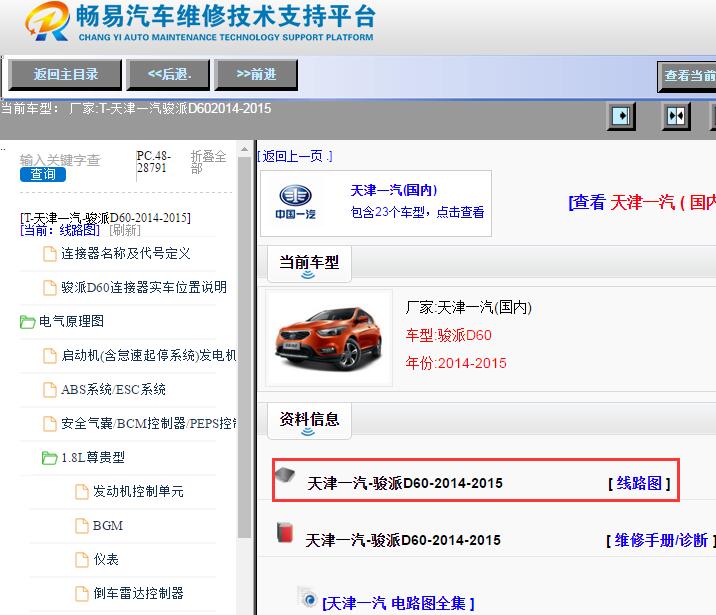Click the single-arrow panel expand icon
The height and width of the screenshot is (615, 716).
coord(621,116)
